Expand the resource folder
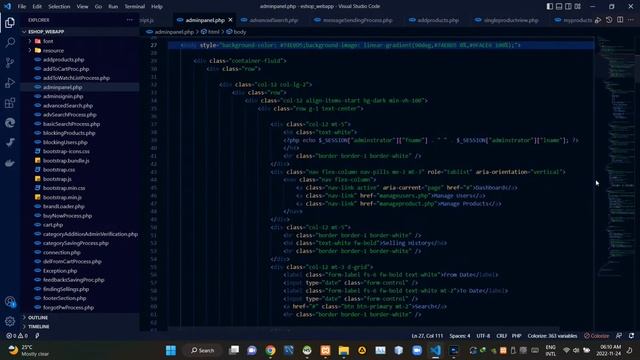 [x=80, y=50]
